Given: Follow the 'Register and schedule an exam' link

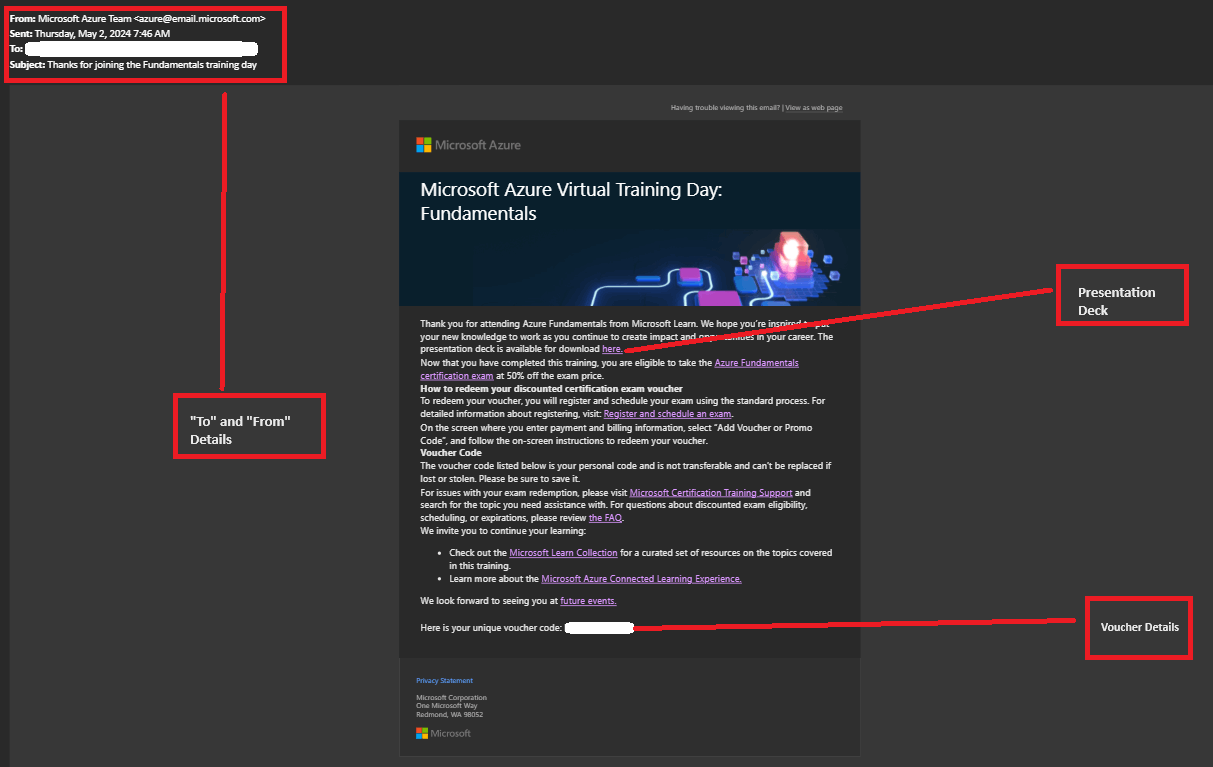Looking at the screenshot, I should tap(668, 414).
